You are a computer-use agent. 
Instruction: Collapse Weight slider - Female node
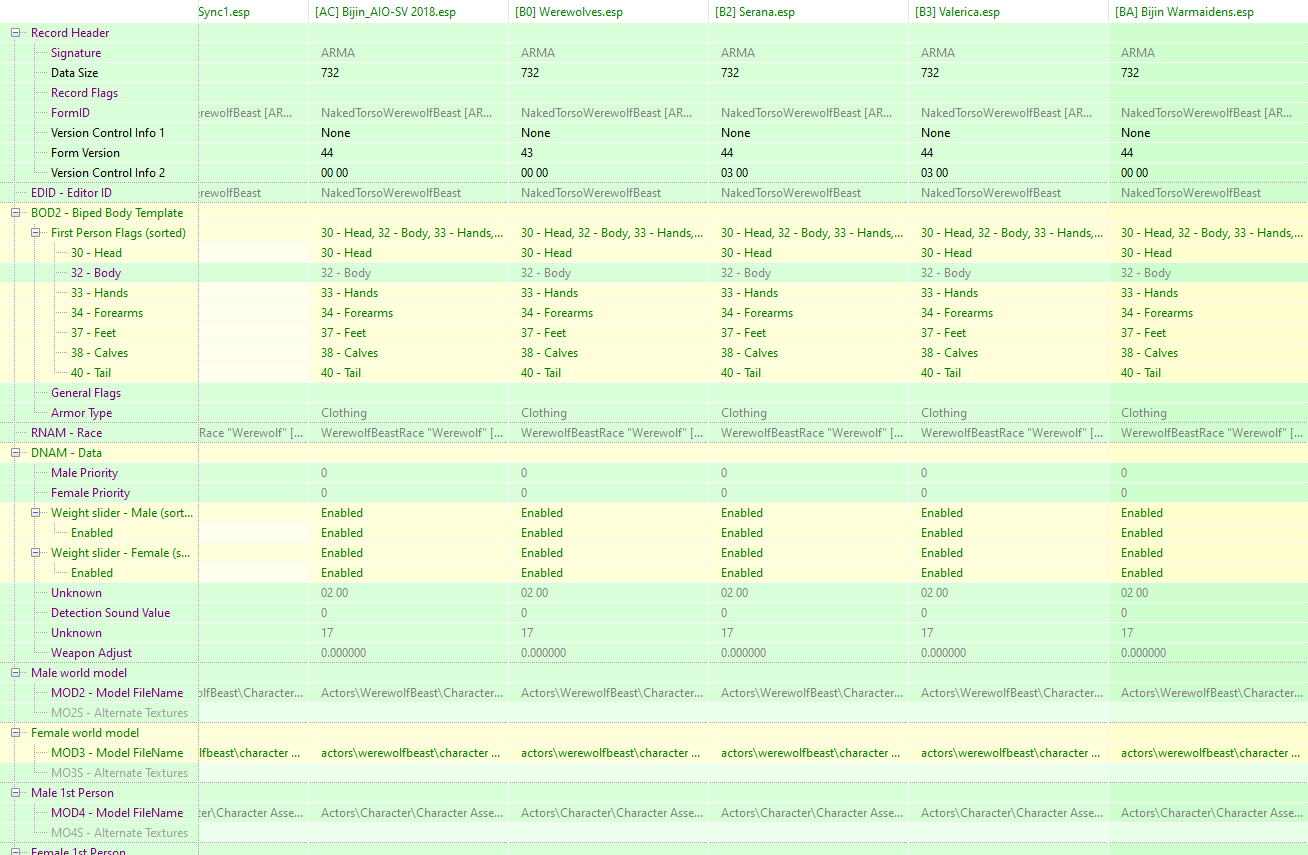(36, 553)
